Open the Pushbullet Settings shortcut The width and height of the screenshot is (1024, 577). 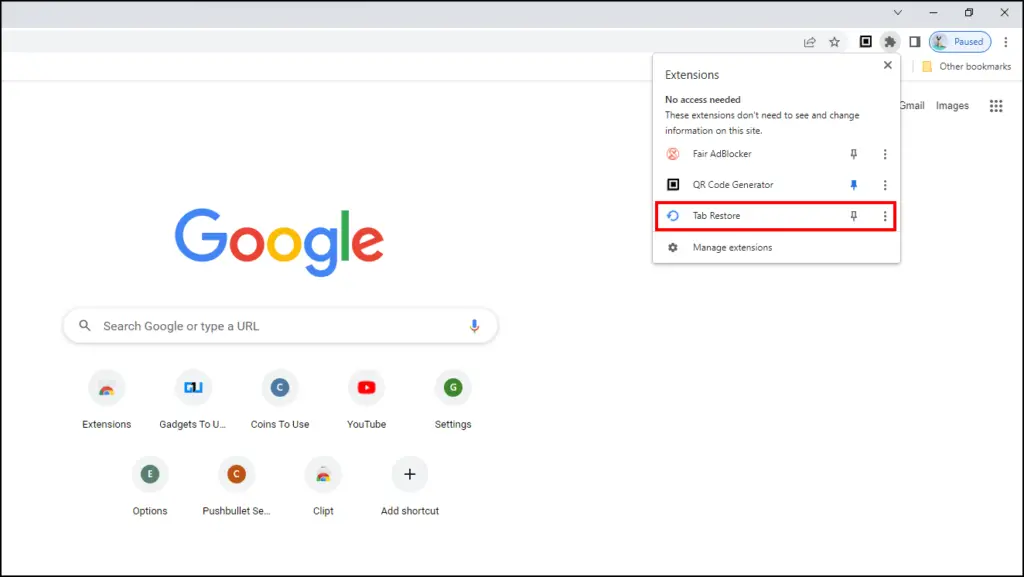click(x=236, y=486)
